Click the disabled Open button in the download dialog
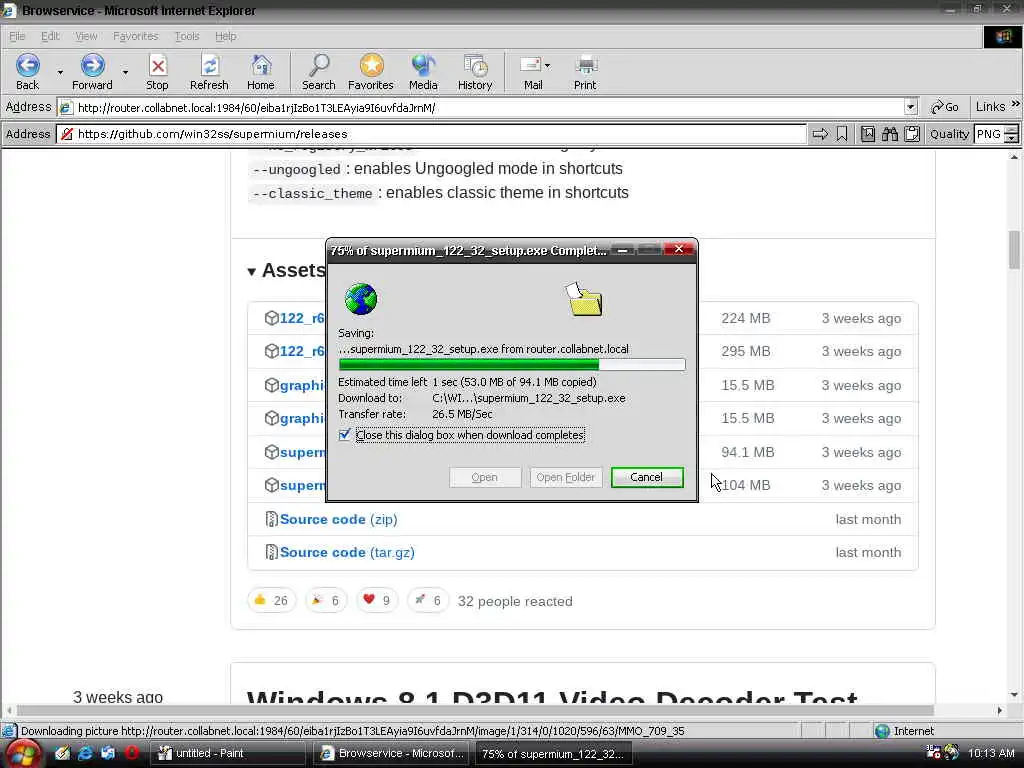 pos(485,477)
